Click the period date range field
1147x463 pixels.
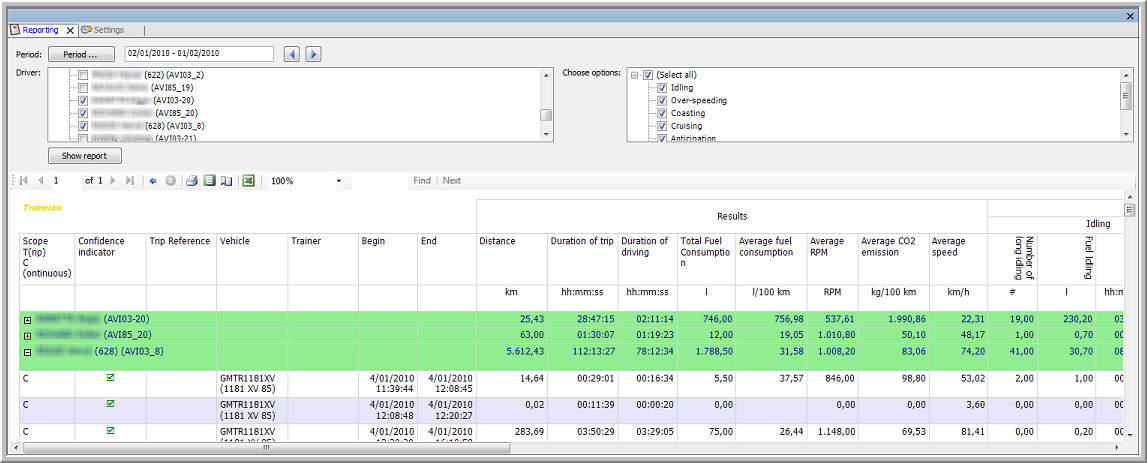point(199,54)
